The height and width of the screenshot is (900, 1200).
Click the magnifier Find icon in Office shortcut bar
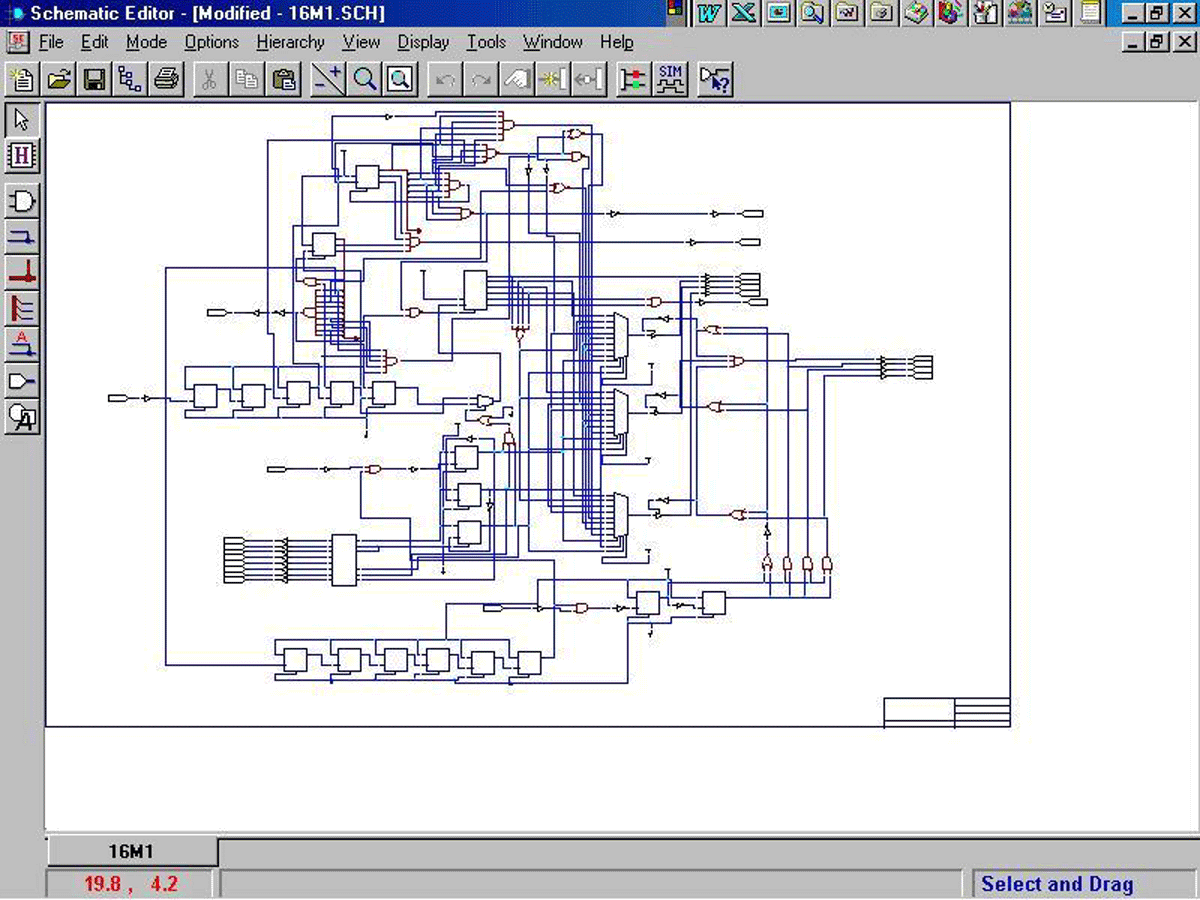pos(813,12)
